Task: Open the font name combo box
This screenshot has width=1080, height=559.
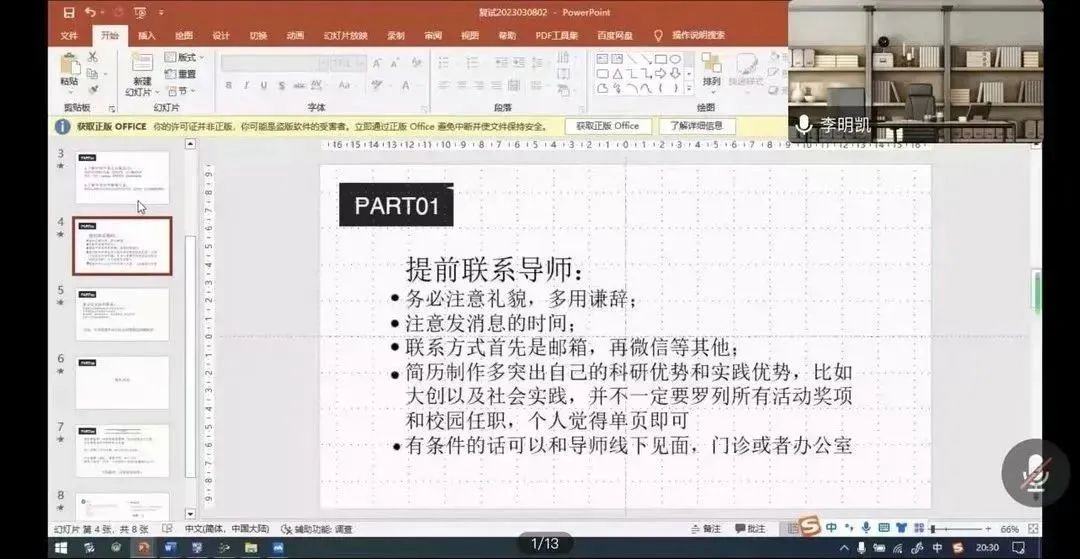Action: (x=275, y=63)
